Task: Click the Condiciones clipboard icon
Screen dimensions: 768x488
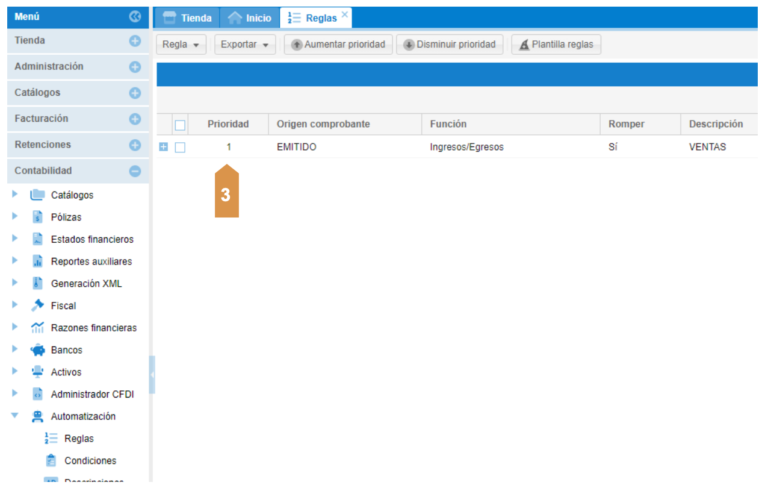Action: pyautogui.click(x=51, y=460)
